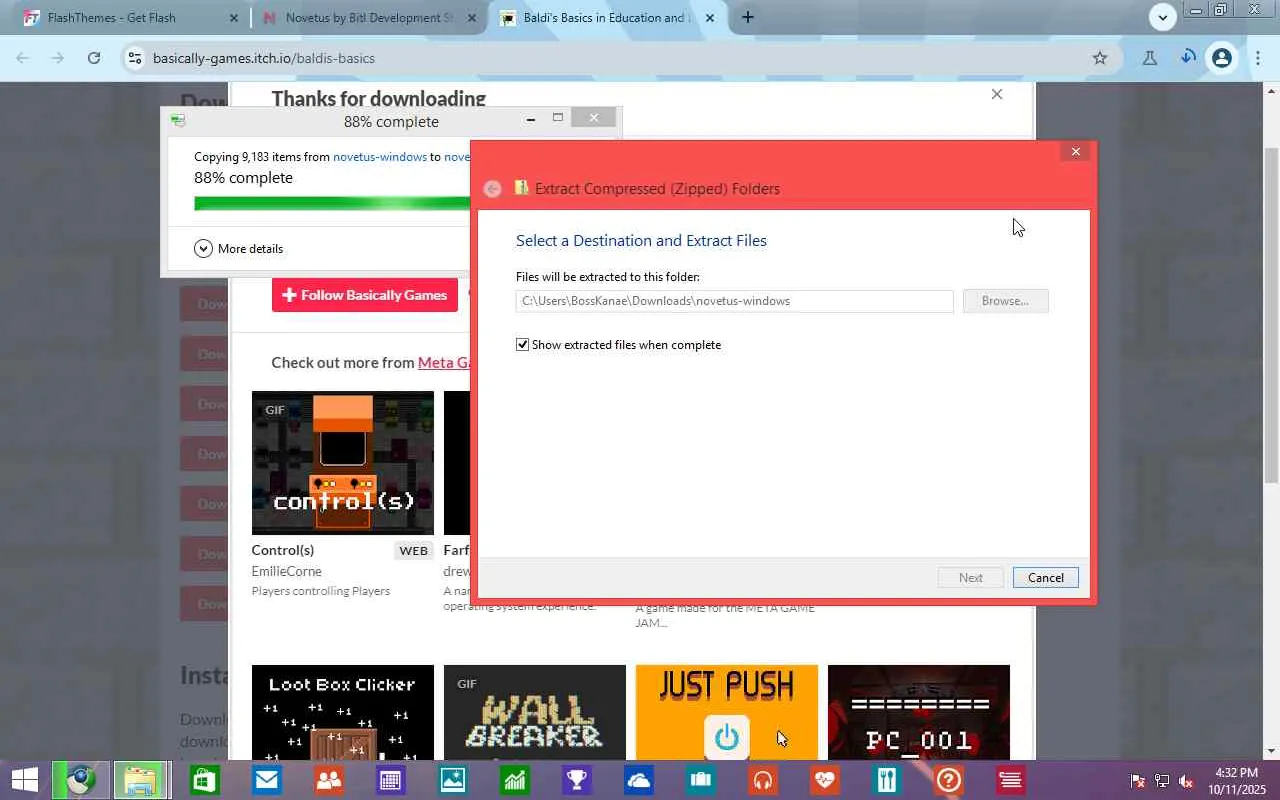
Task: Open Chrome from the taskbar
Action: tap(81, 780)
